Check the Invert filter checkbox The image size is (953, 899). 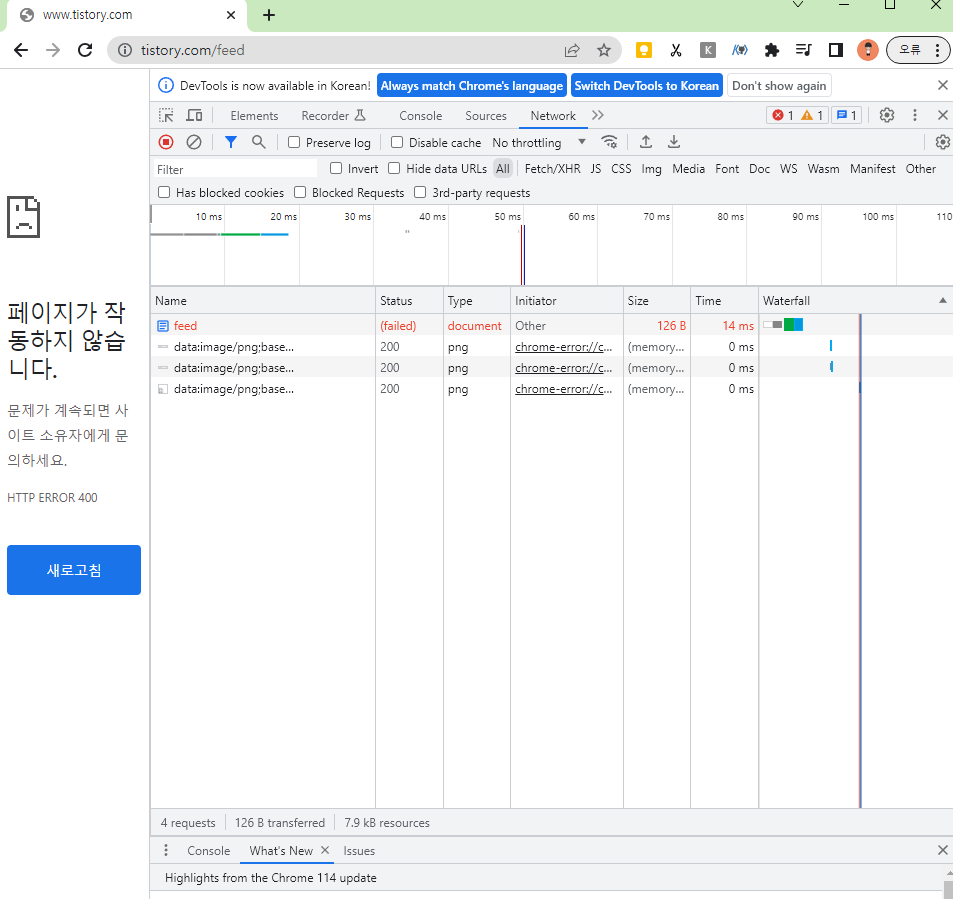click(335, 168)
